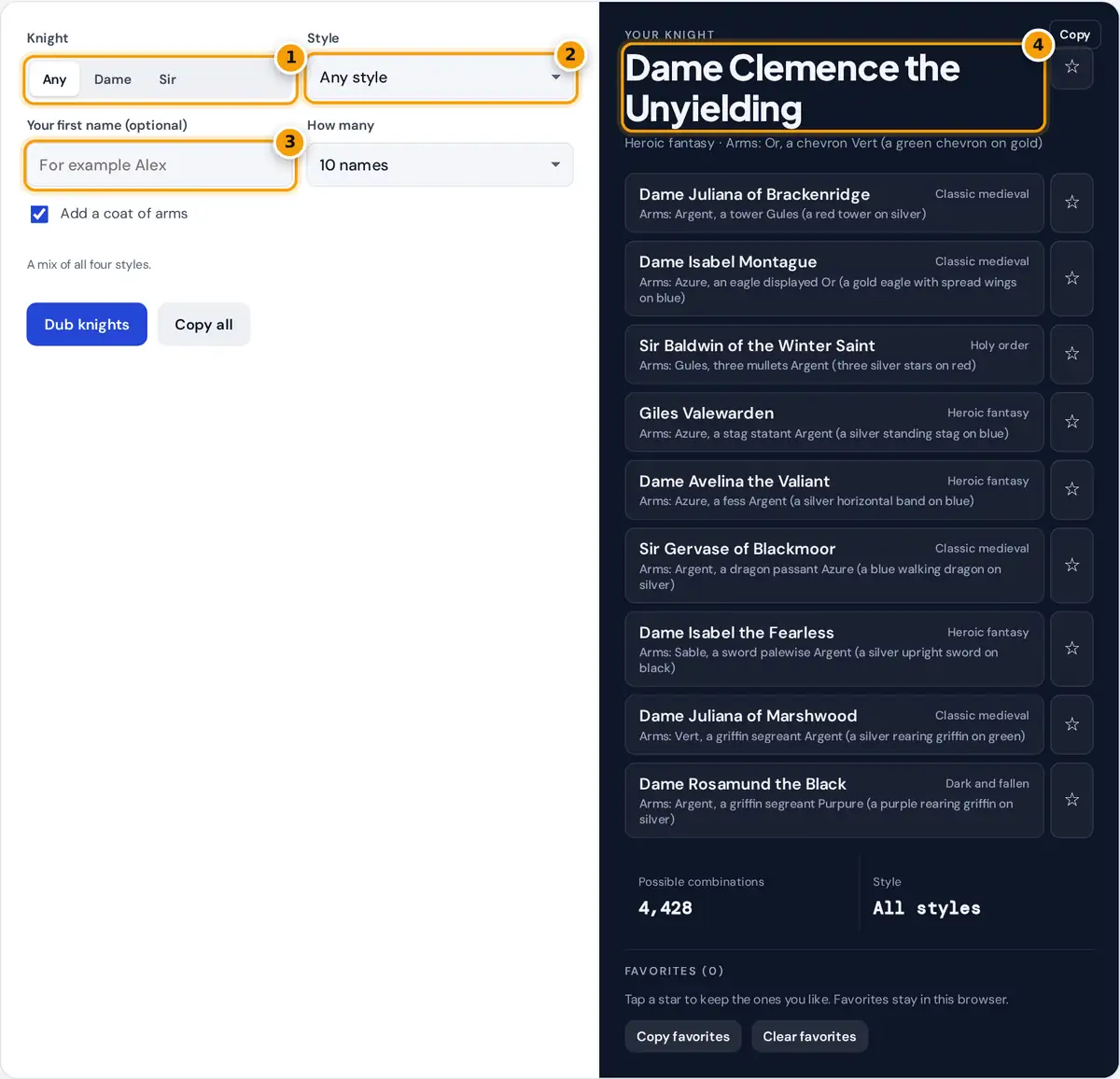Viewport: 1120px width, 1079px height.
Task: Select the Dame Avelina the Valiant name
Action: click(735, 482)
